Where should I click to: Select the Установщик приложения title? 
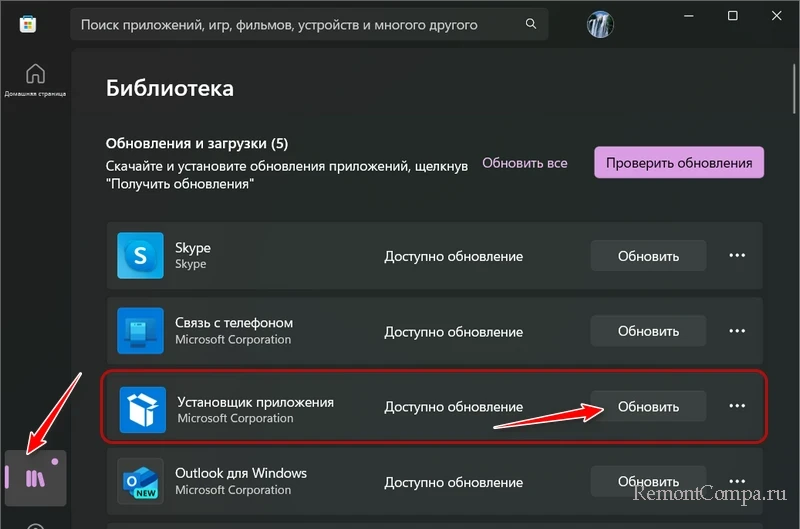click(x=256, y=402)
